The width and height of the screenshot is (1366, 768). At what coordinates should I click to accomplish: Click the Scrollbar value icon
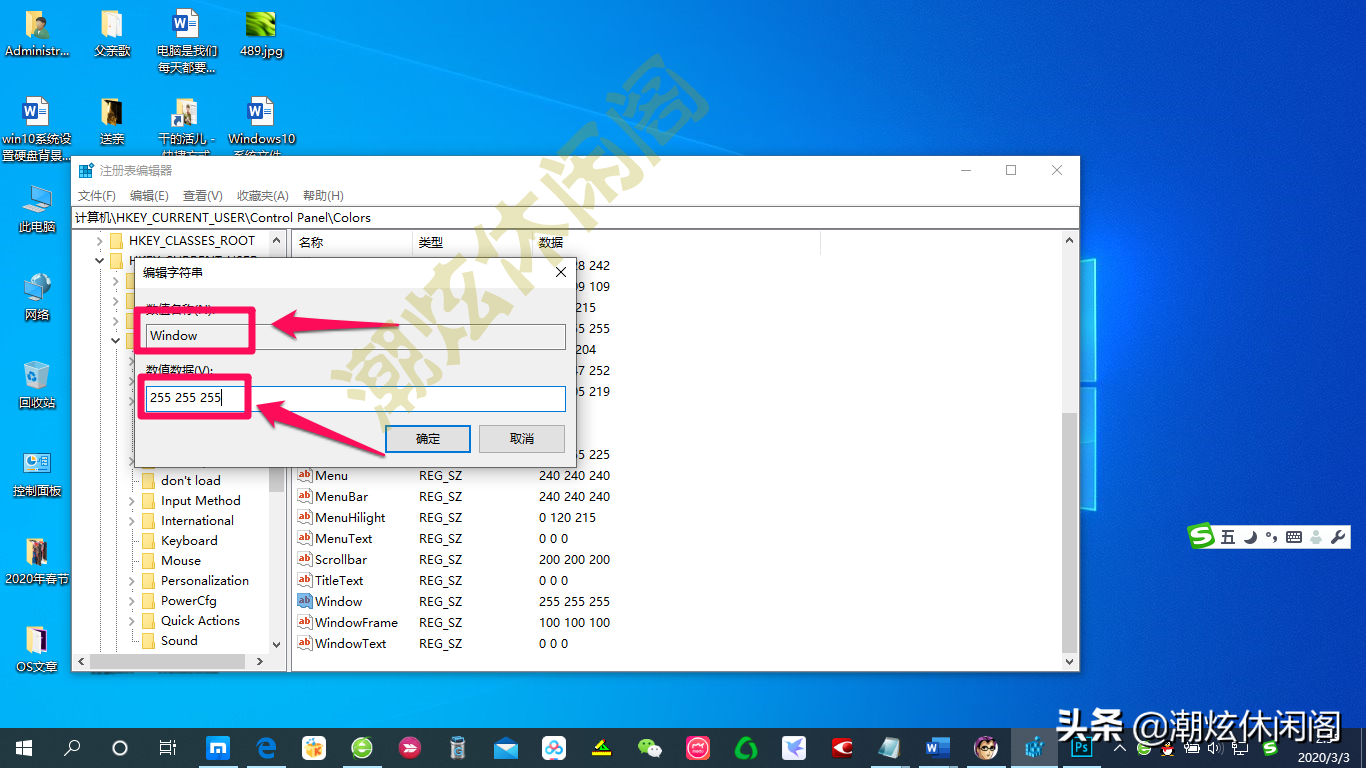coord(306,560)
